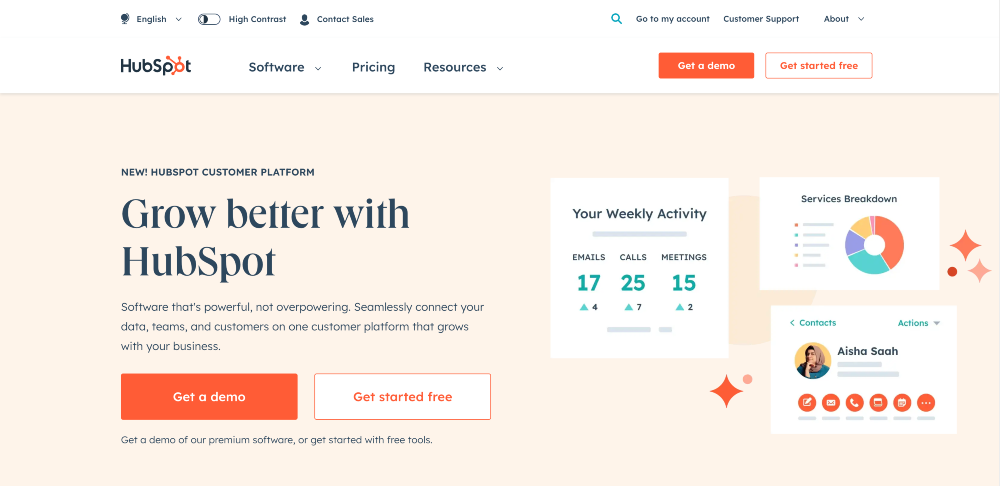Image resolution: width=1000 pixels, height=486 pixels.
Task: Click the Contact Sales person icon
Action: click(x=305, y=19)
